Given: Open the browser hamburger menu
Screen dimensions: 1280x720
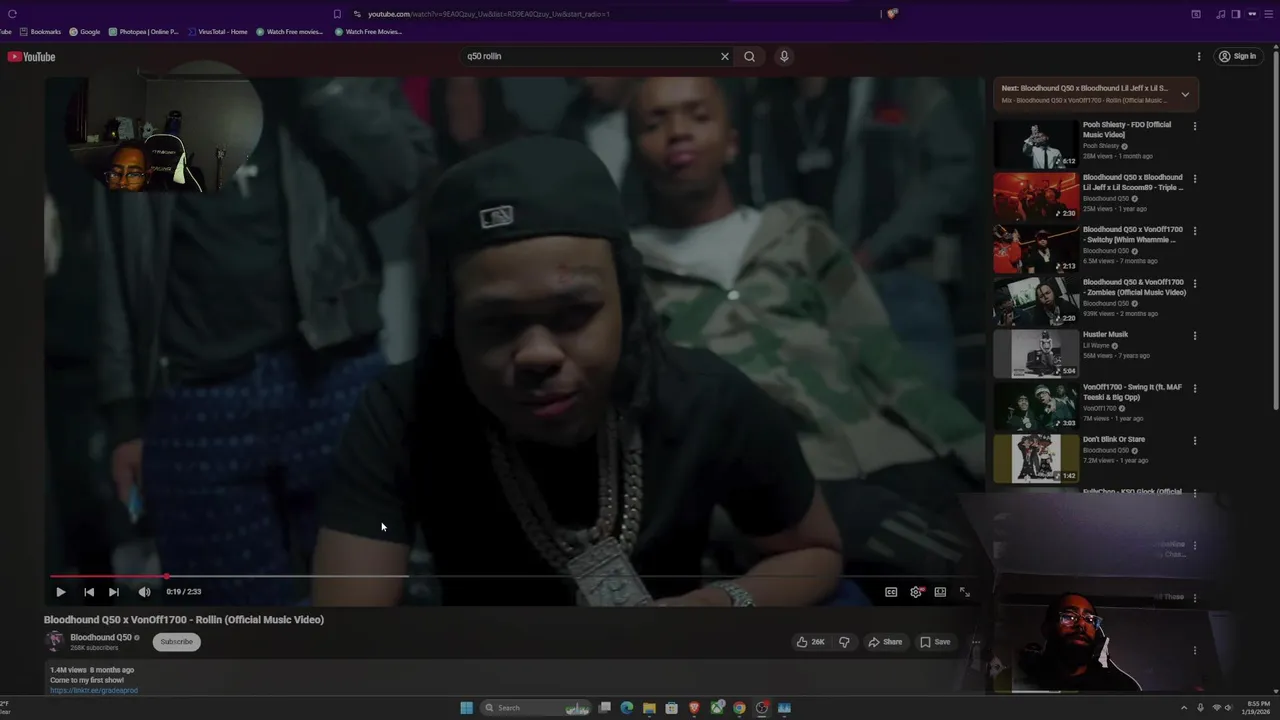Looking at the screenshot, I should click(x=1268, y=14).
